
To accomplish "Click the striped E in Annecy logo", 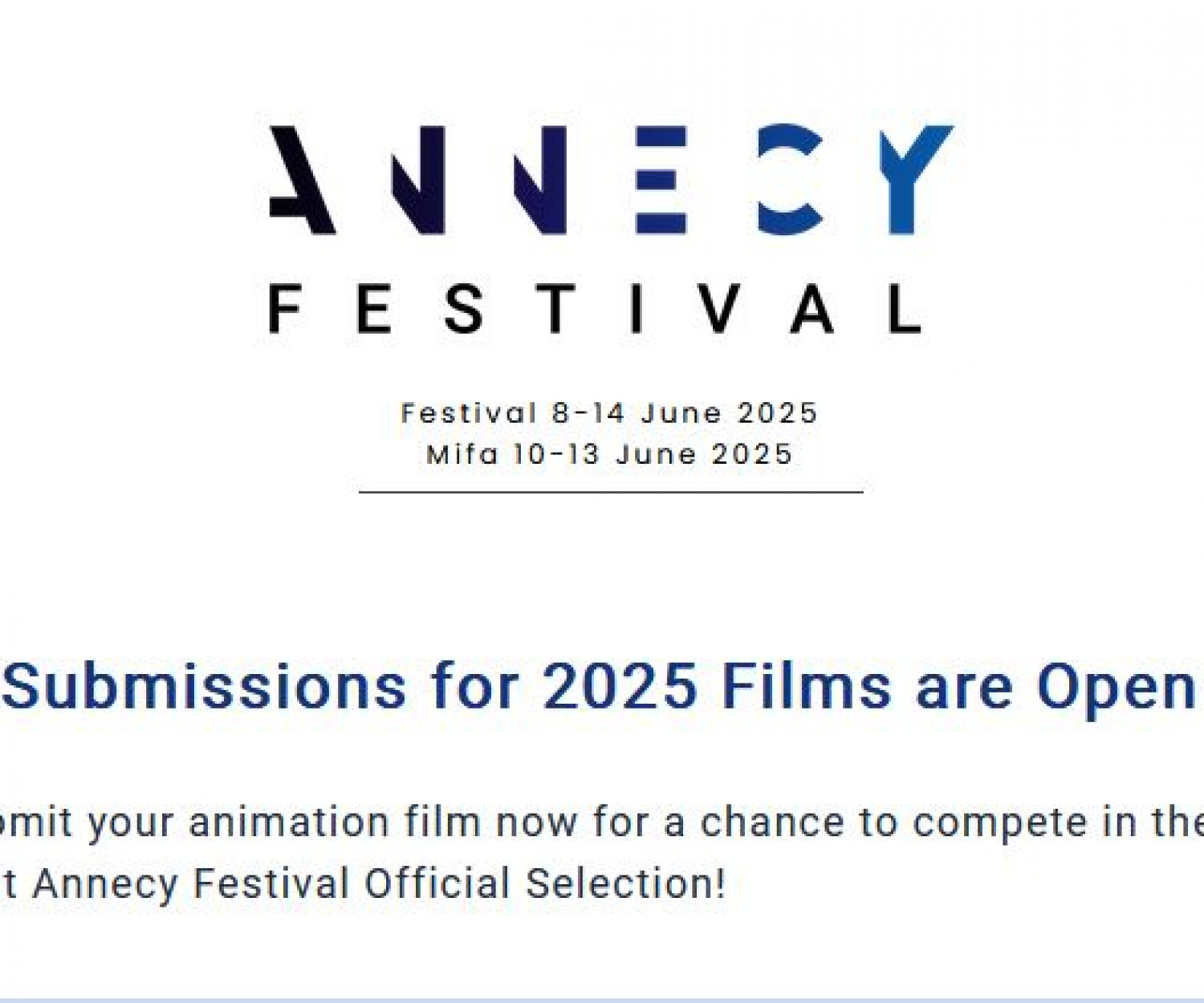I will [x=661, y=180].
